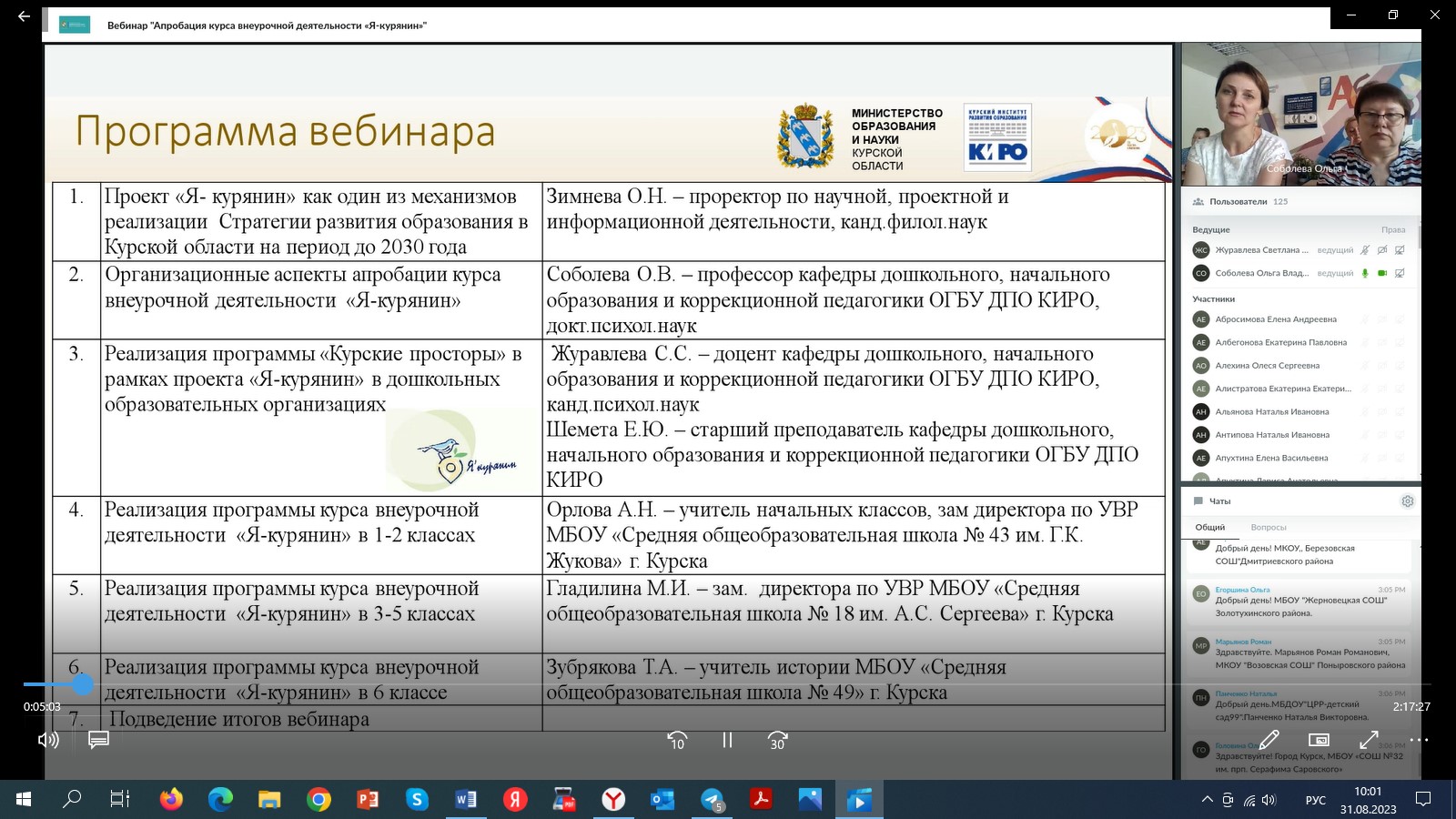The width and height of the screenshot is (1456, 819).
Task: Open chat message from Панченко Наталья
Action: tap(1299, 705)
